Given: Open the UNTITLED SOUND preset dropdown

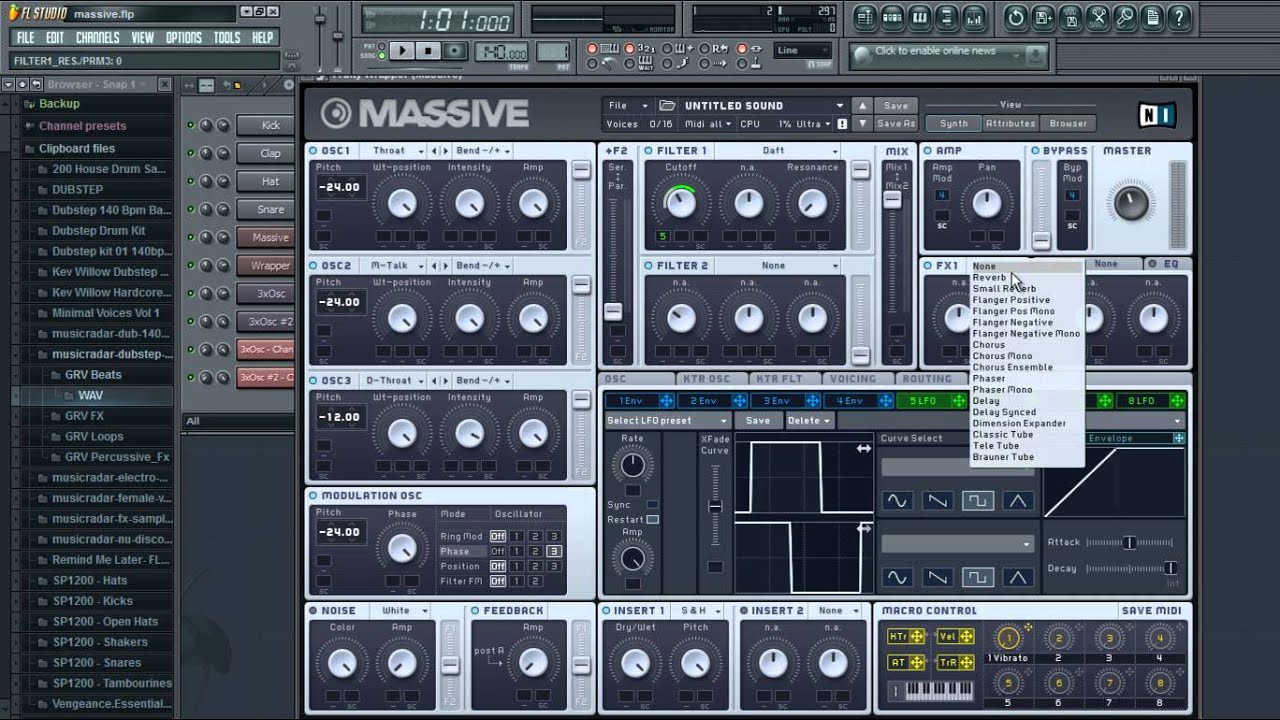Looking at the screenshot, I should (x=765, y=105).
